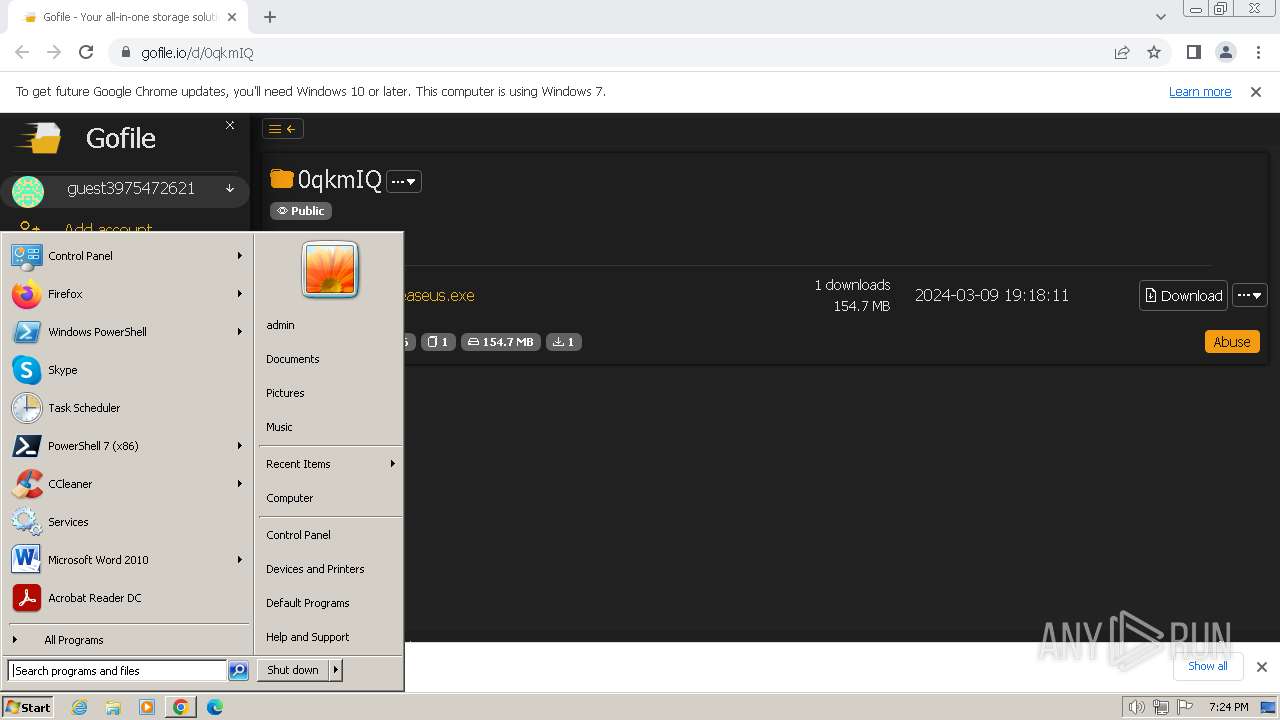
Task: Open file options dropdown next to Download
Action: pyautogui.click(x=1250, y=295)
